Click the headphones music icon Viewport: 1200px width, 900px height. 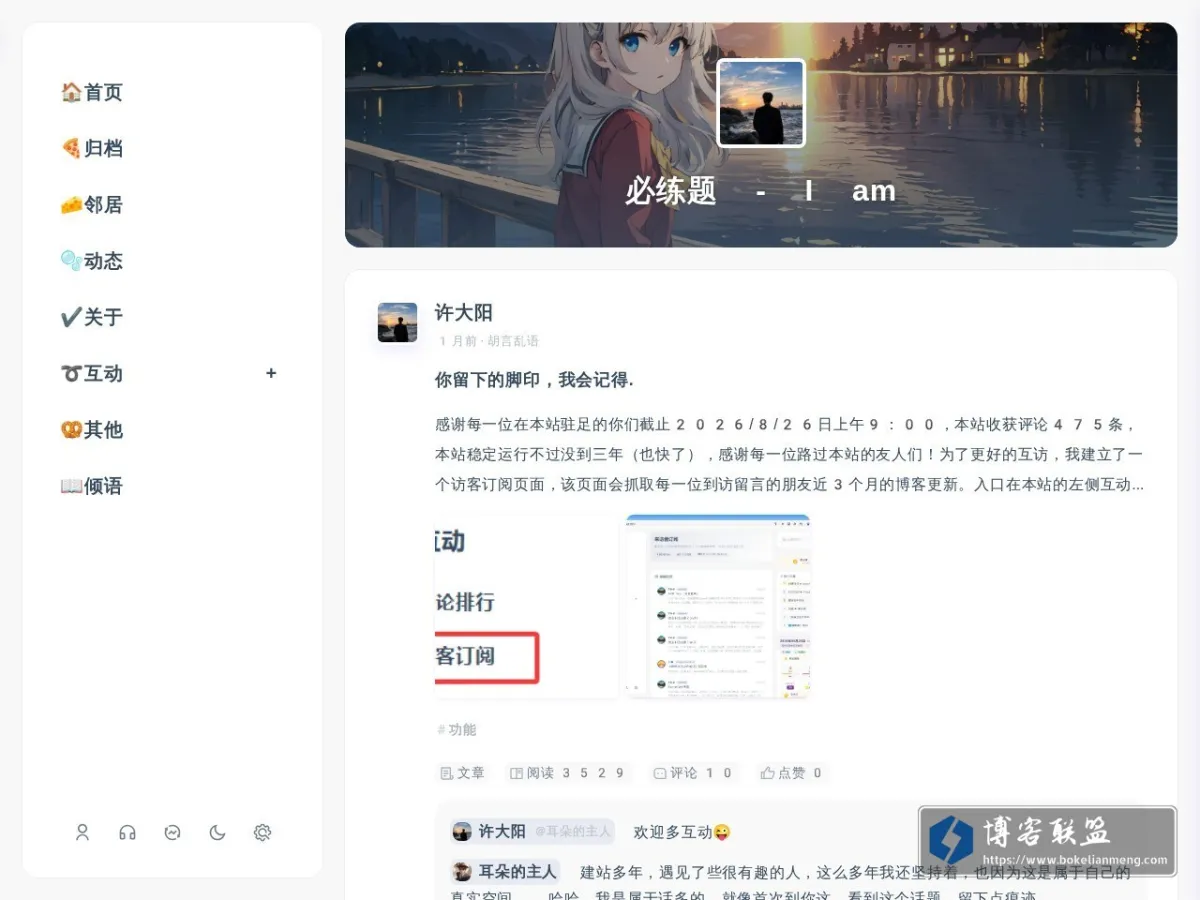127,832
